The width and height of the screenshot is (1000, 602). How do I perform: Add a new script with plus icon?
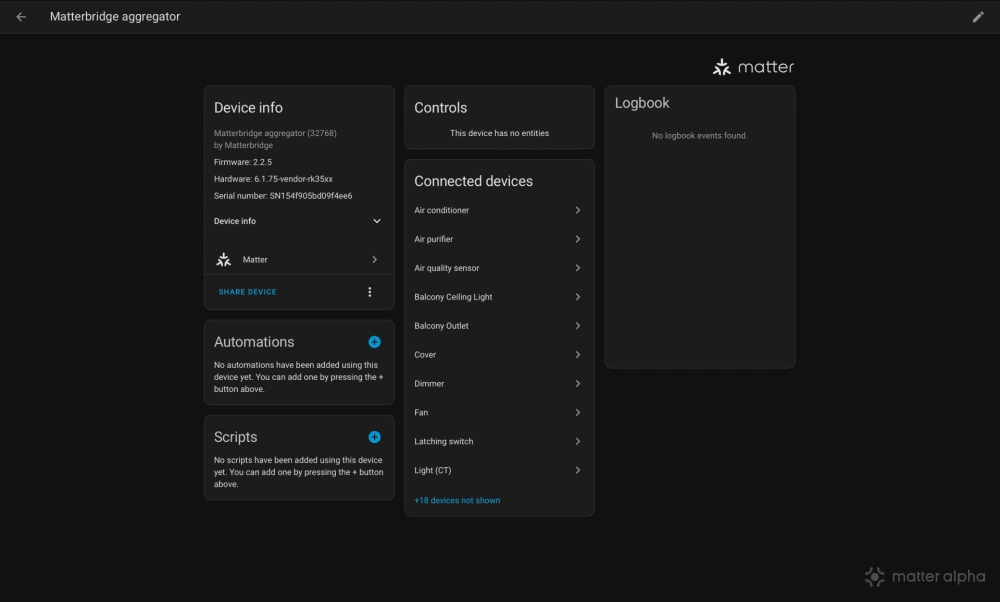point(374,437)
